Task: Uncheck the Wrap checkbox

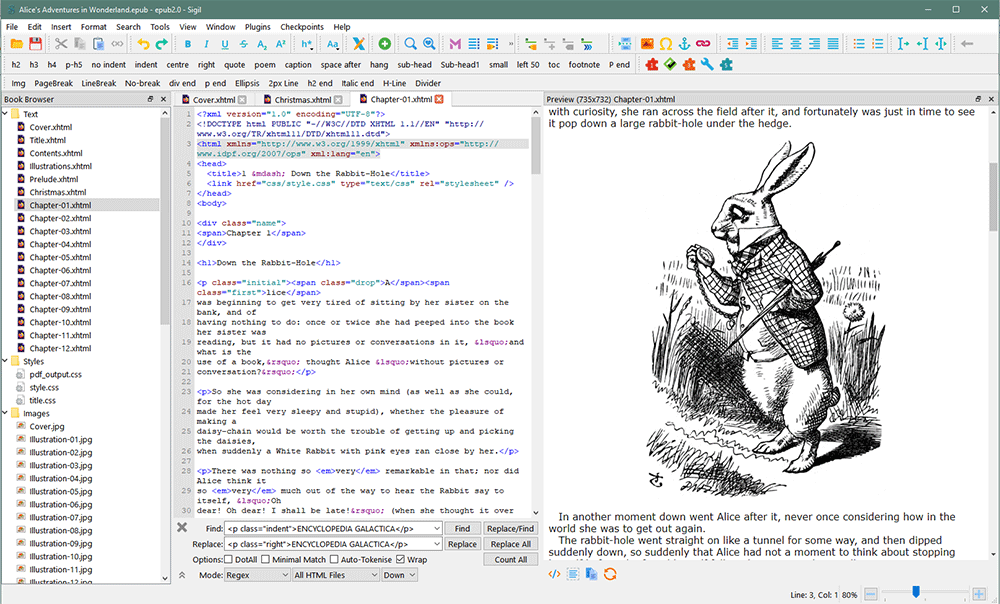Action: coord(401,559)
